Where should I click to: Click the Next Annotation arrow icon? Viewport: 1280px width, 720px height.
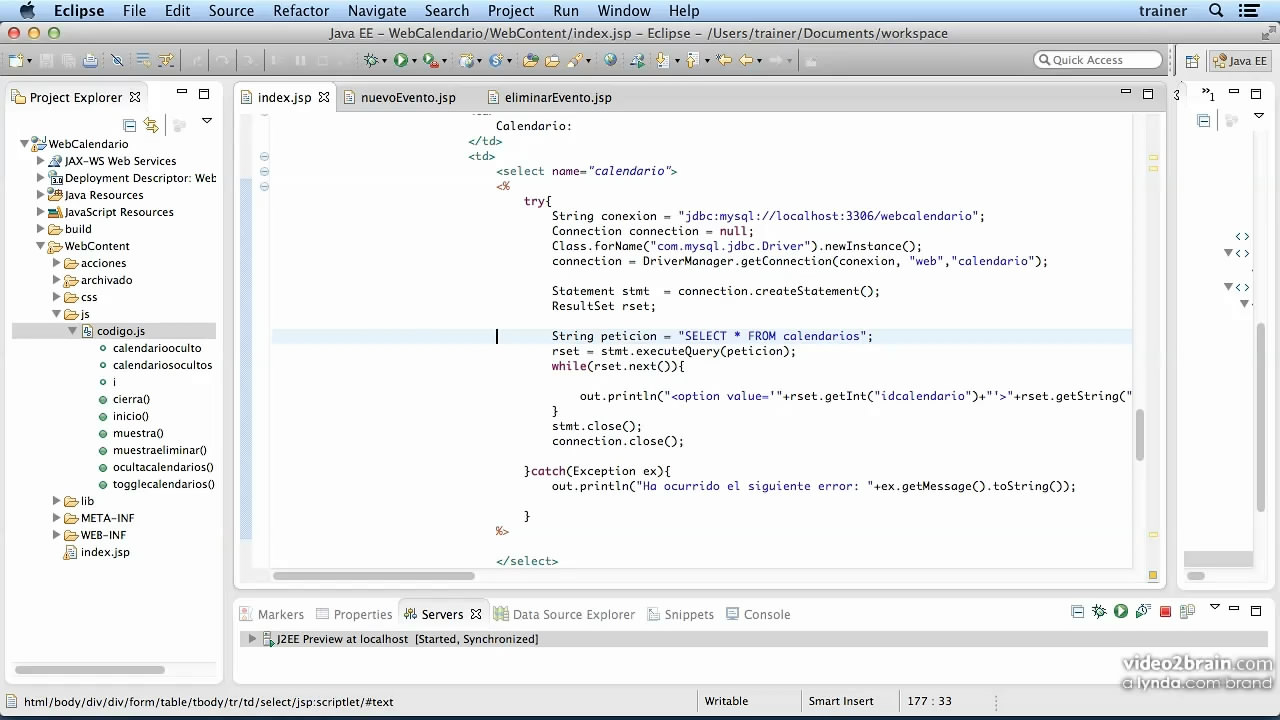(661, 60)
